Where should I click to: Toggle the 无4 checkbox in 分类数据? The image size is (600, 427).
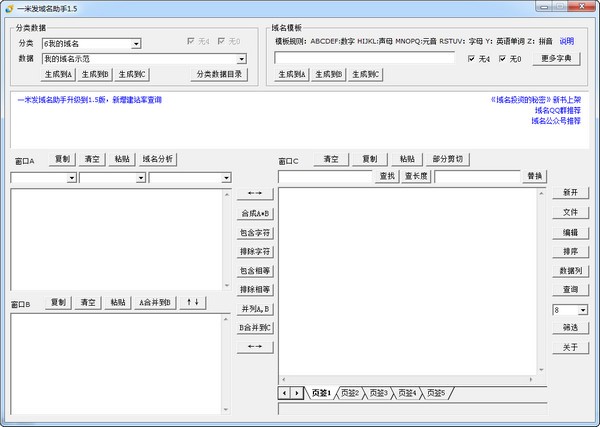tap(191, 41)
